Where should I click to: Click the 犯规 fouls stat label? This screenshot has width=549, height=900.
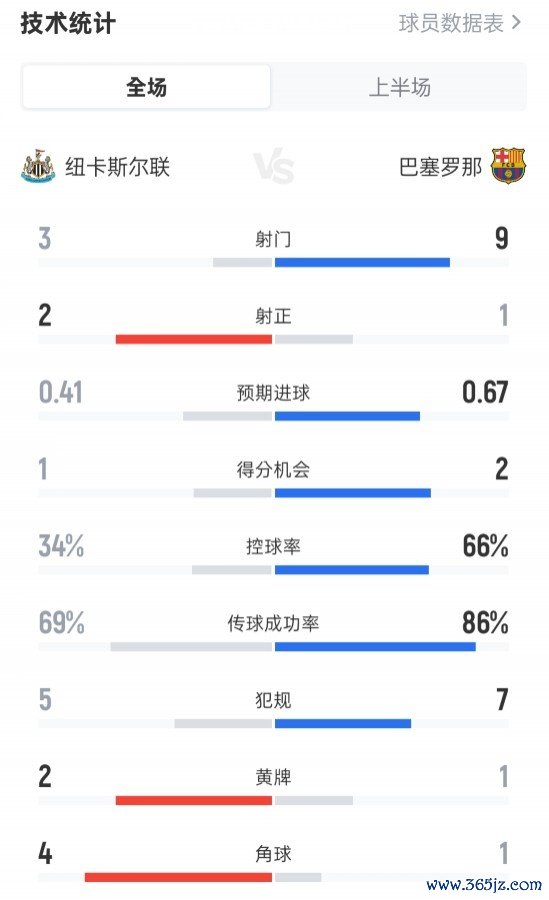[x=273, y=700]
